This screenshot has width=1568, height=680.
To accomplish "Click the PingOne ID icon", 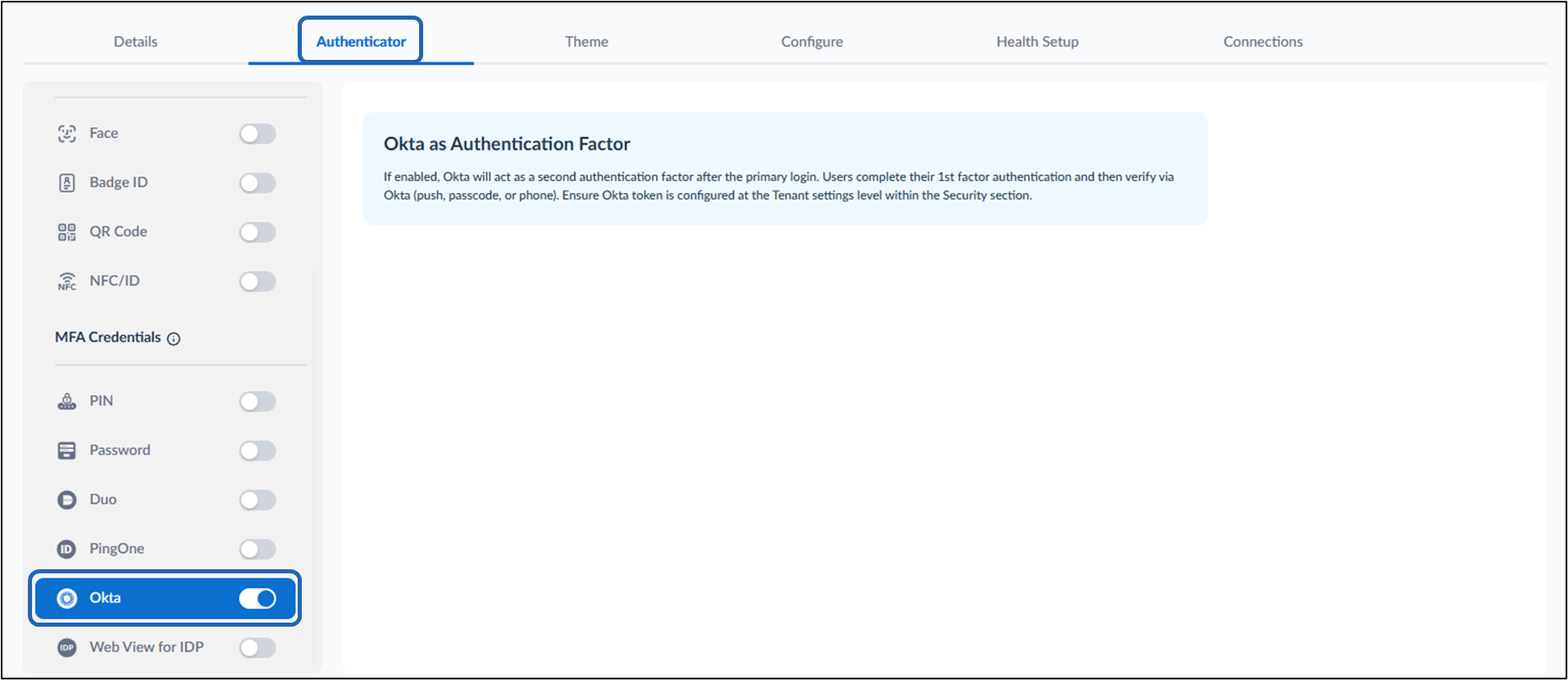I will [x=67, y=549].
